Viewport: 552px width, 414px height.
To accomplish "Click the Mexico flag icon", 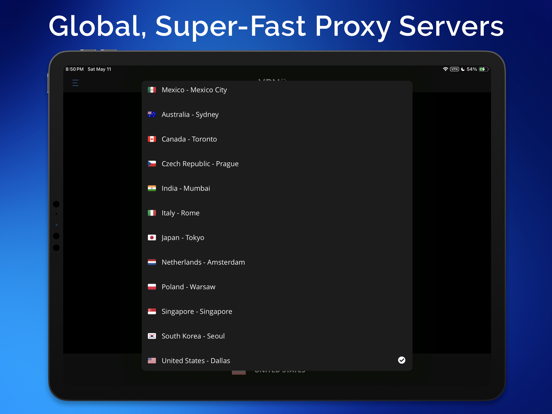I will 152,90.
